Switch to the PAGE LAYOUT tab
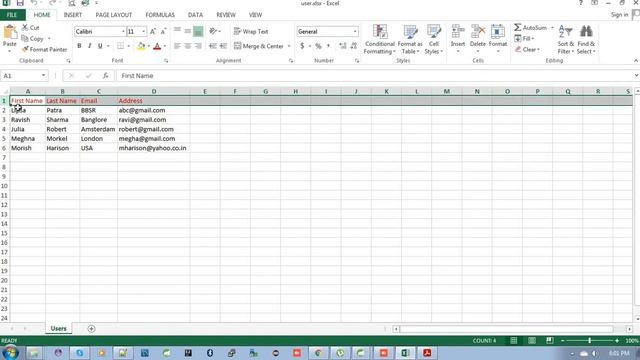 113,15
